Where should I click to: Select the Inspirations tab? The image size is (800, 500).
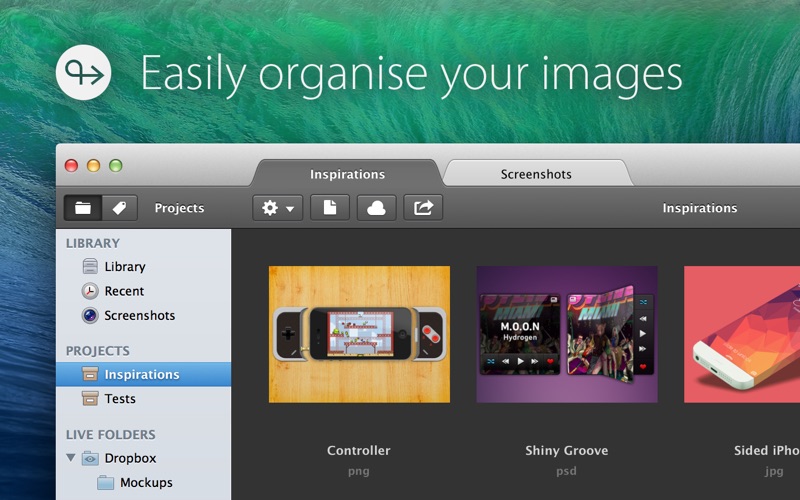click(x=347, y=174)
